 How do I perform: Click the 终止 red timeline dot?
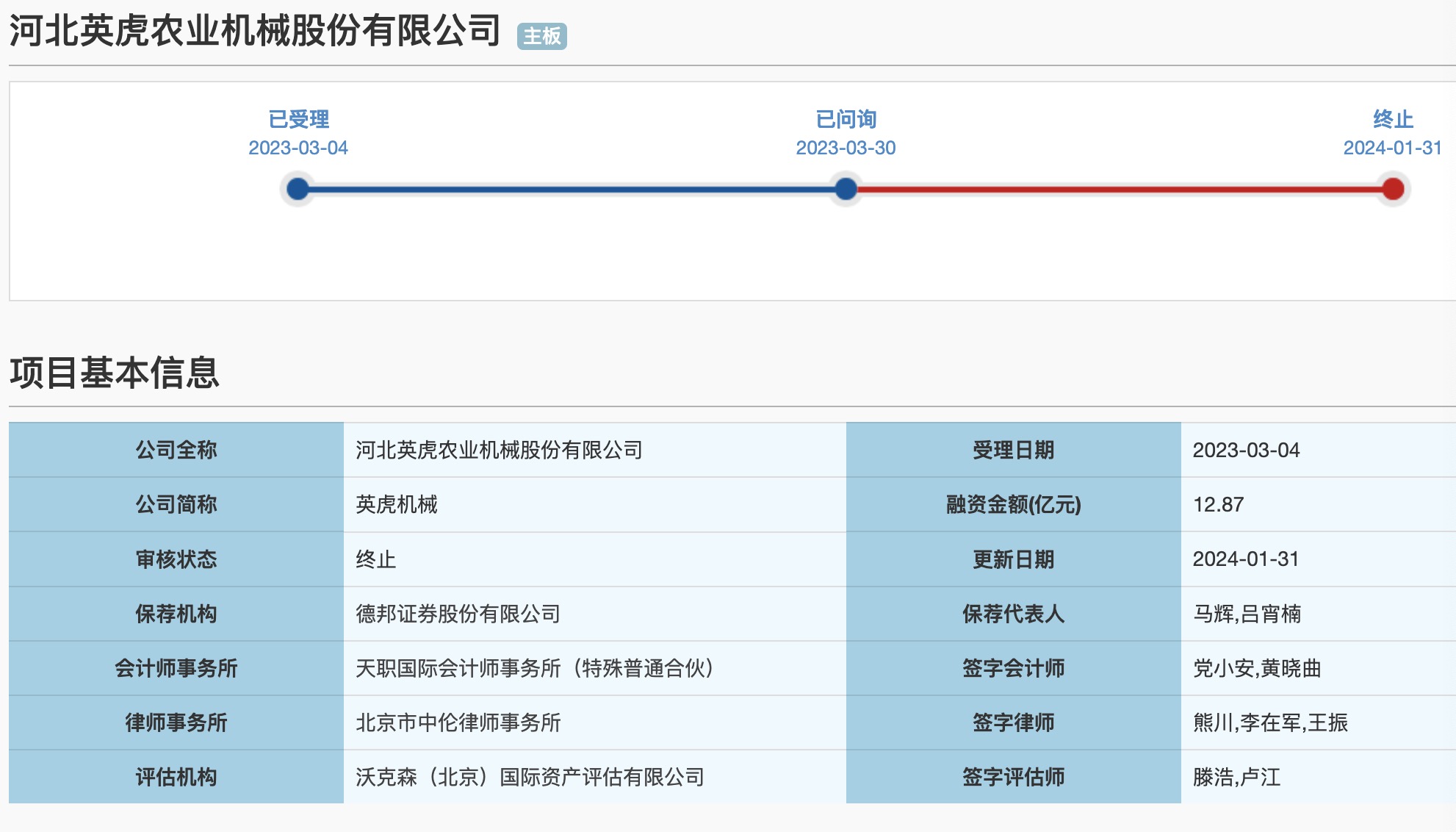pyautogui.click(x=1392, y=189)
